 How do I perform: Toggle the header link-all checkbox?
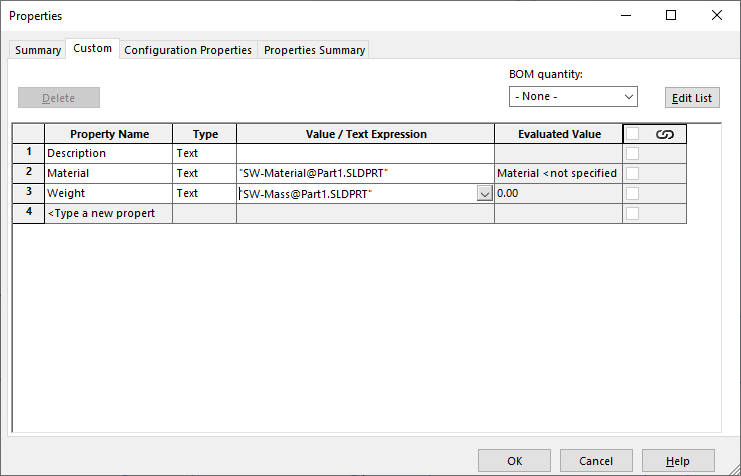(x=632, y=134)
